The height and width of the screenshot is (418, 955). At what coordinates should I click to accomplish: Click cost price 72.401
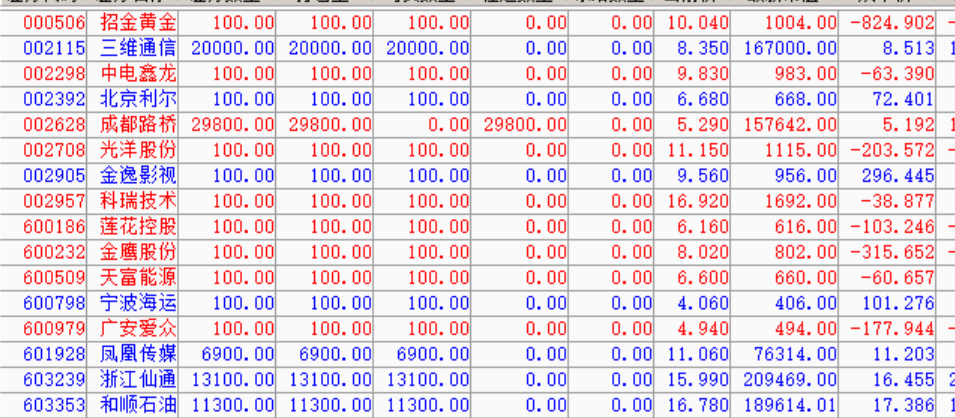pos(903,99)
